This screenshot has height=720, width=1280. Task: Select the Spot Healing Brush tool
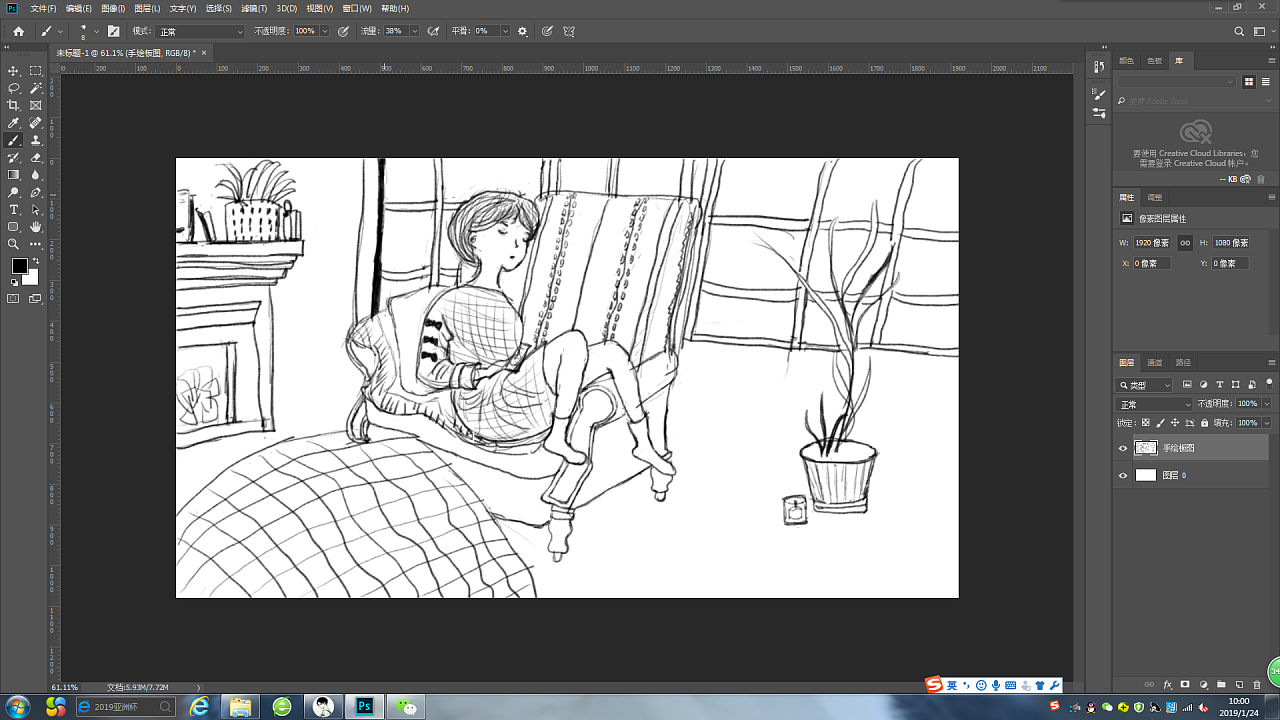point(36,123)
